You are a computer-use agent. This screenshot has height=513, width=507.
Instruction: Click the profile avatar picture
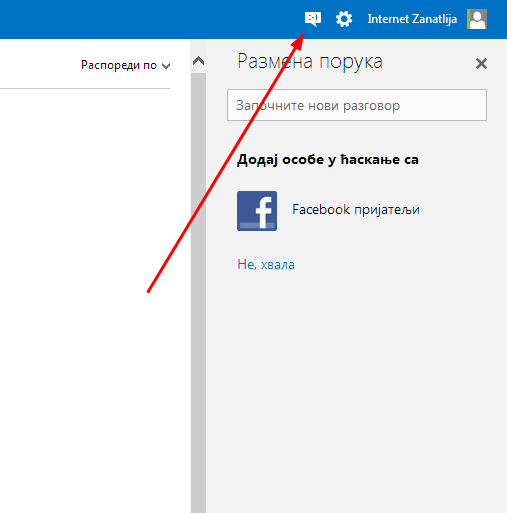point(477,19)
